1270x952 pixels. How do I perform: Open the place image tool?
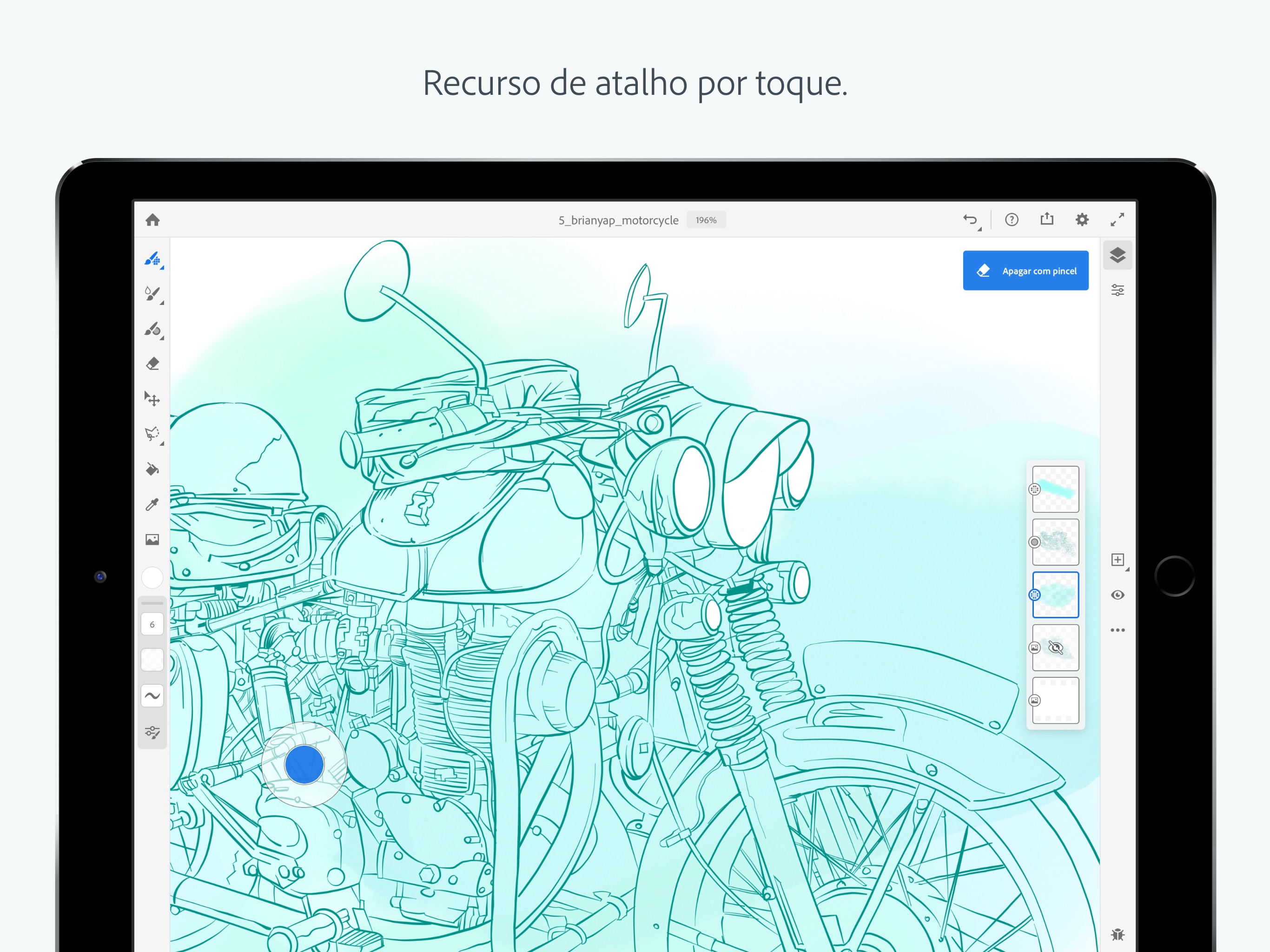[152, 540]
